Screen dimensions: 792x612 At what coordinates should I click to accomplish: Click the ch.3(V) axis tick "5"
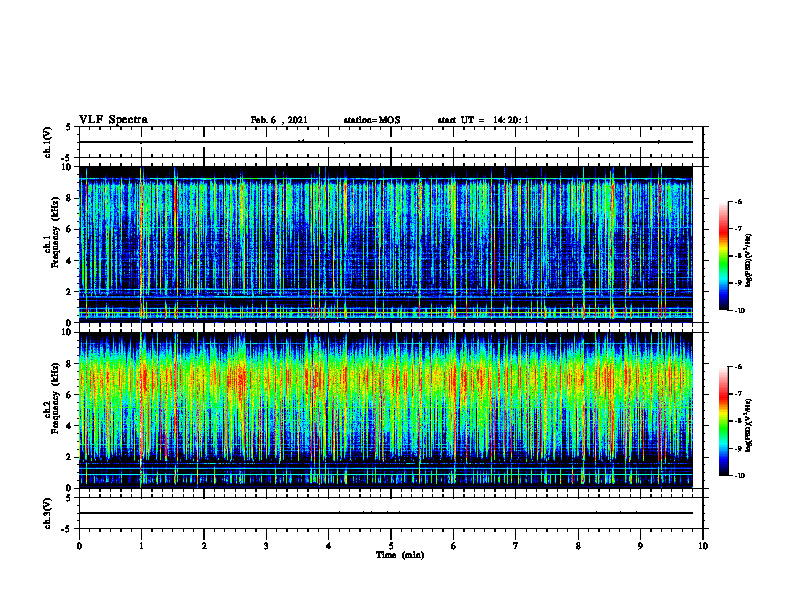[68, 498]
